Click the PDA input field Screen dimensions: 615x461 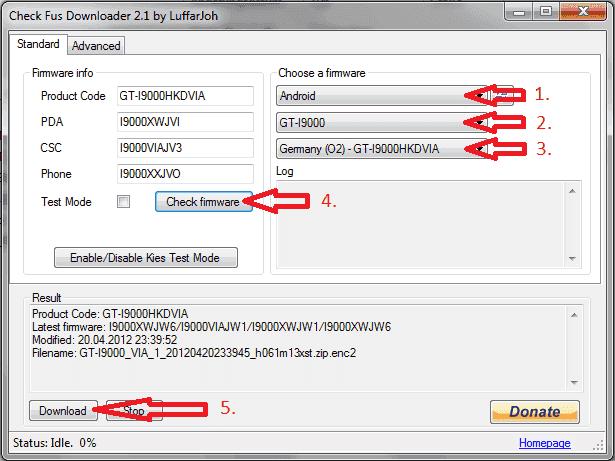click(x=185, y=122)
